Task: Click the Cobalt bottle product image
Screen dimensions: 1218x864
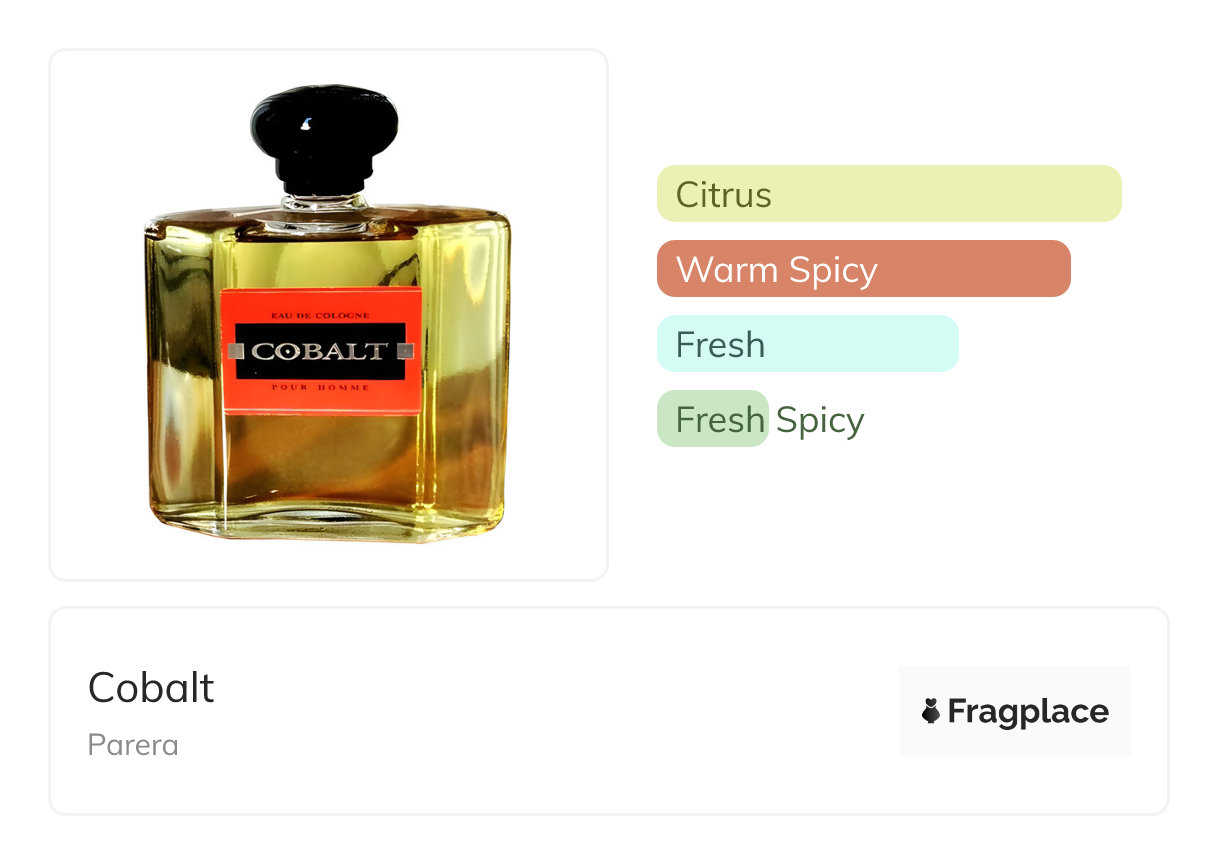Action: pyautogui.click(x=328, y=314)
